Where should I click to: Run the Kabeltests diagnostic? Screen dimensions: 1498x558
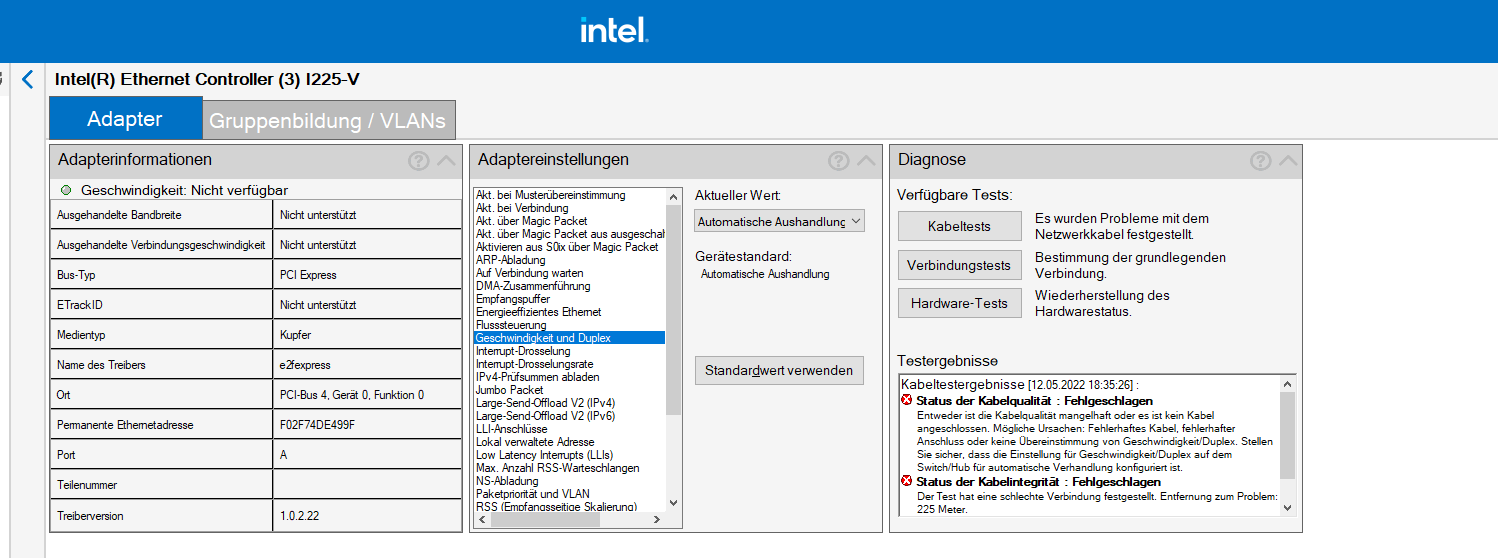(x=959, y=226)
